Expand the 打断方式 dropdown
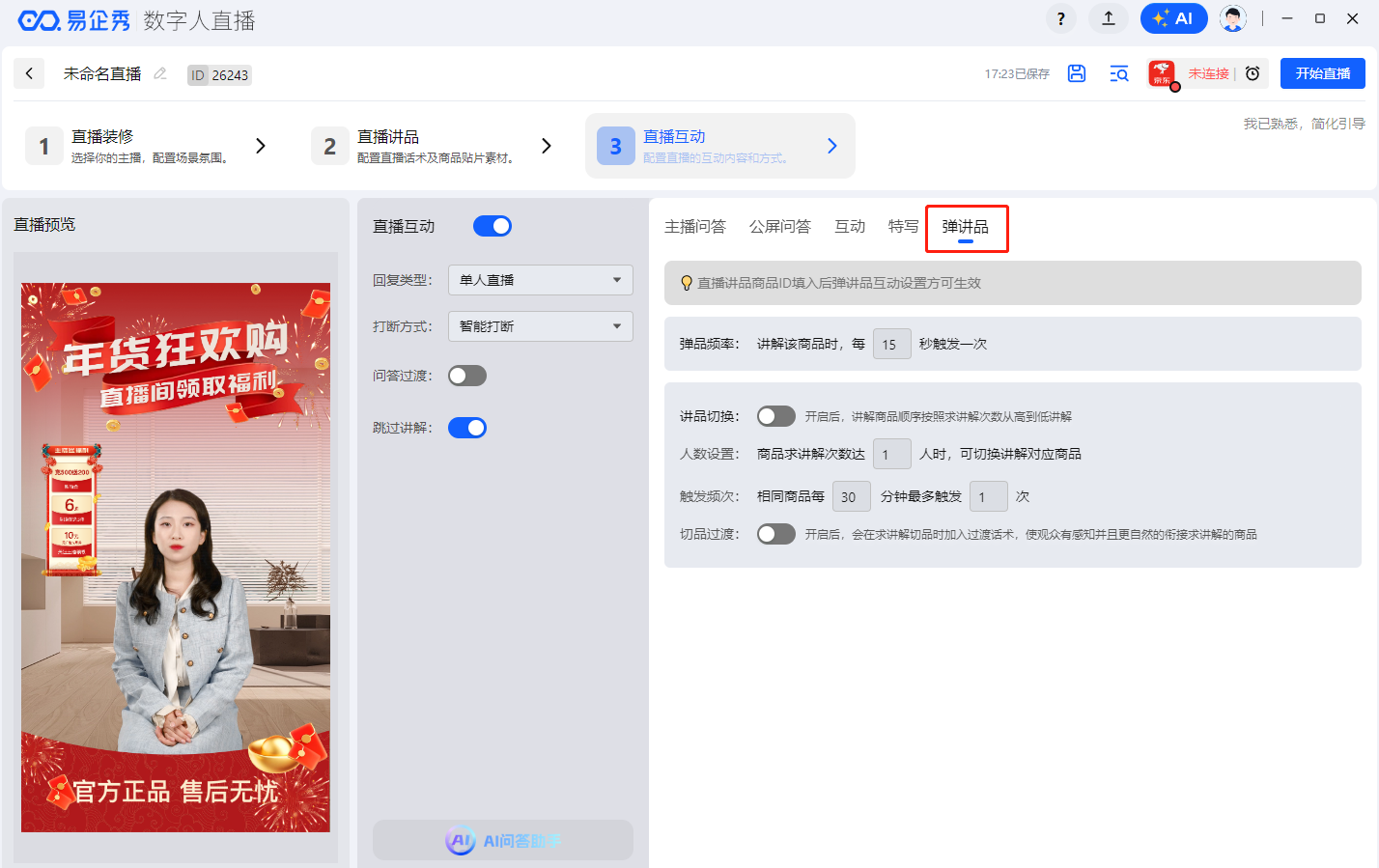This screenshot has height=868, width=1379. point(540,326)
